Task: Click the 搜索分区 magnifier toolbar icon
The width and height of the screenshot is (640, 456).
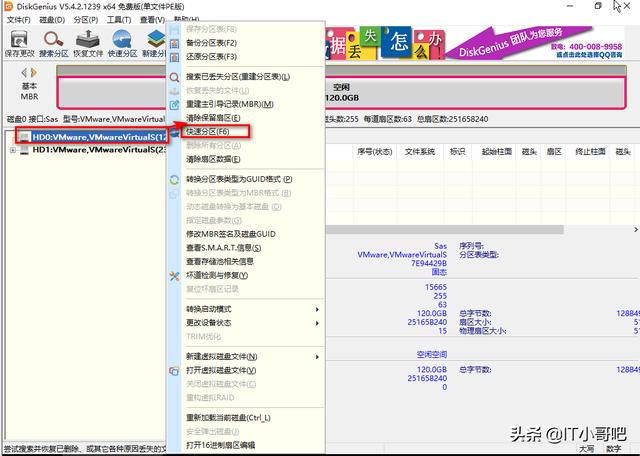Action: tap(53, 43)
